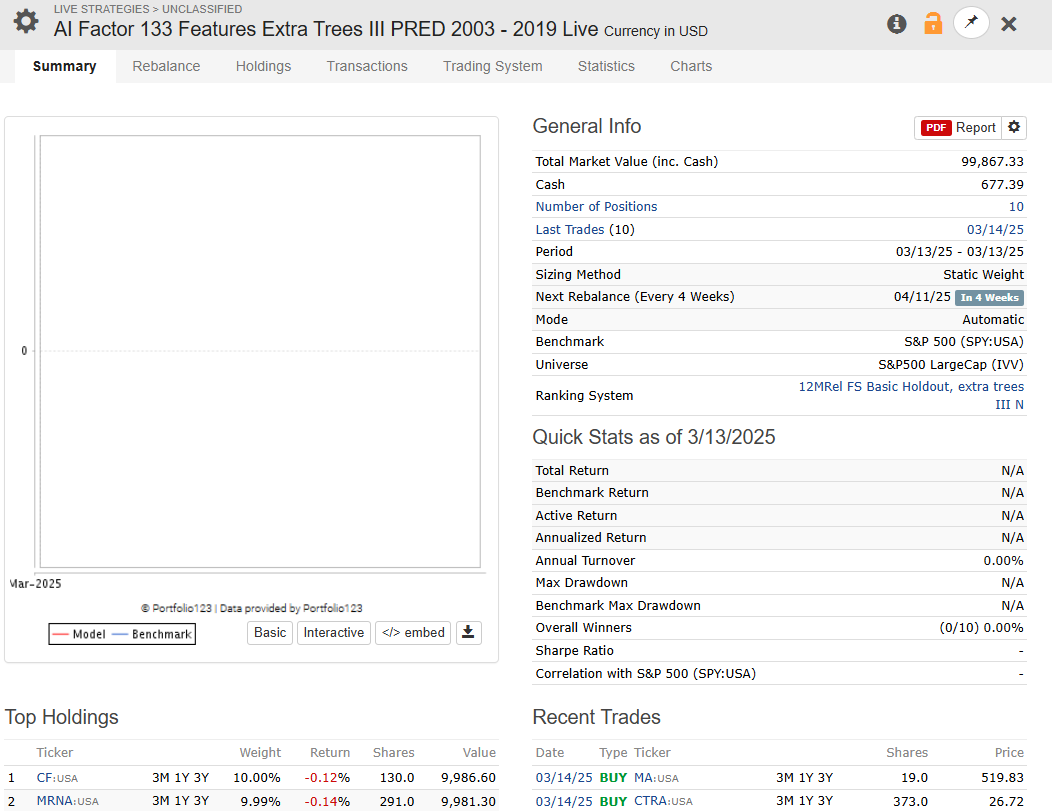Open the Report text button
The image size is (1052, 811).
click(x=976, y=127)
